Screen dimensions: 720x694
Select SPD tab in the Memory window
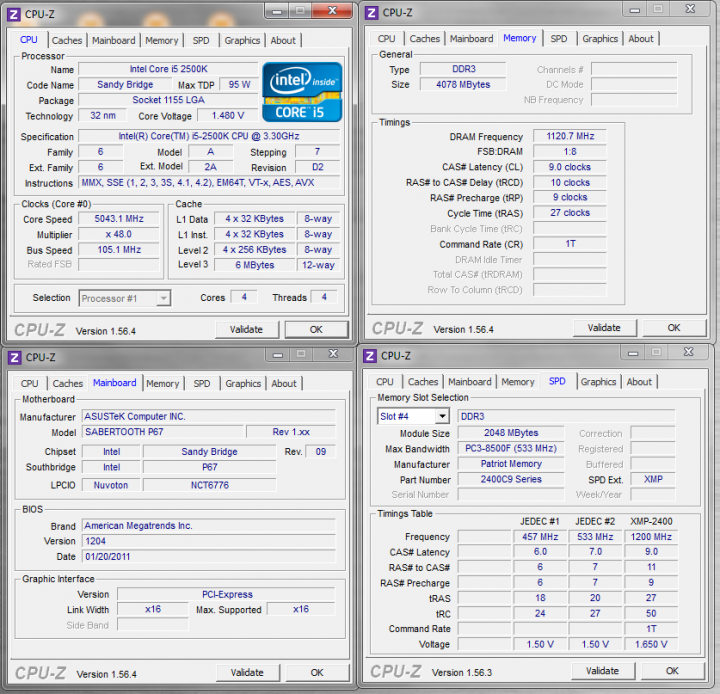pos(559,39)
